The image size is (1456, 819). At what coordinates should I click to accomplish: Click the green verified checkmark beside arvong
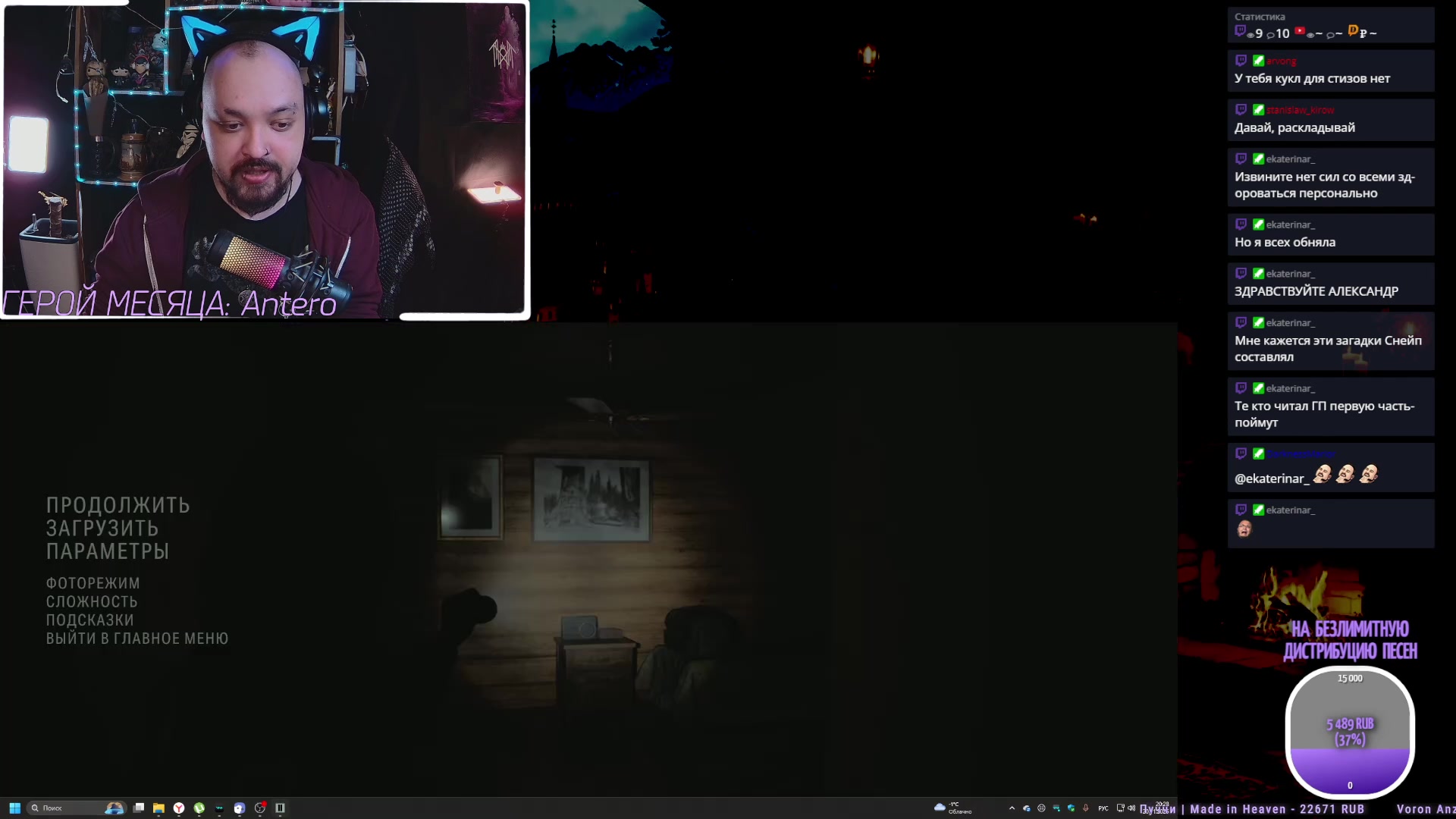coord(1258,61)
